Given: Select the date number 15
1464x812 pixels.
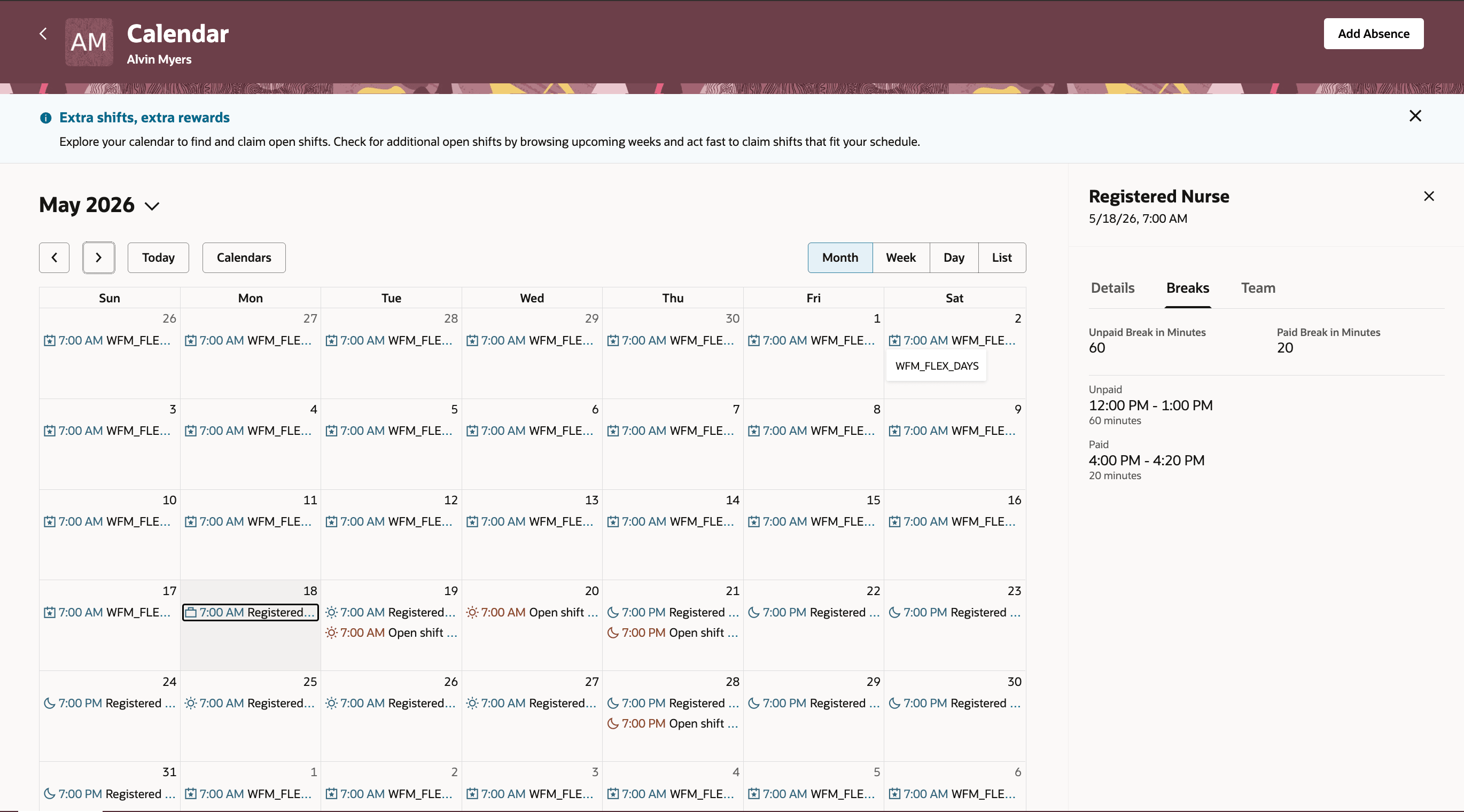Looking at the screenshot, I should (873, 500).
